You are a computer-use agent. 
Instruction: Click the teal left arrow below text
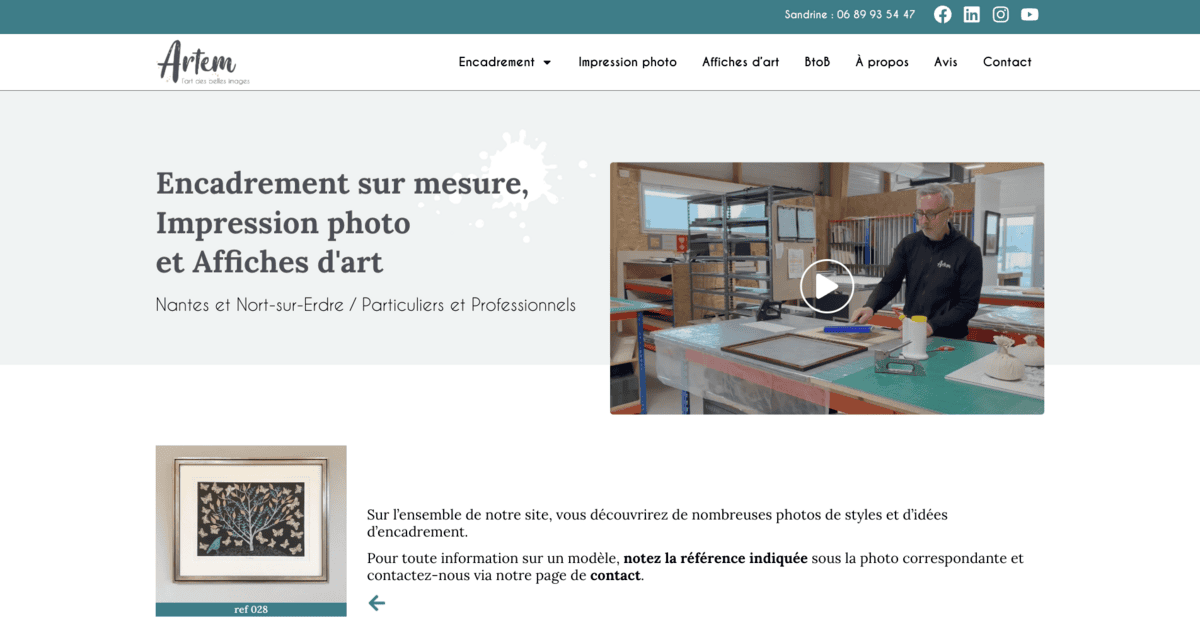(x=376, y=603)
